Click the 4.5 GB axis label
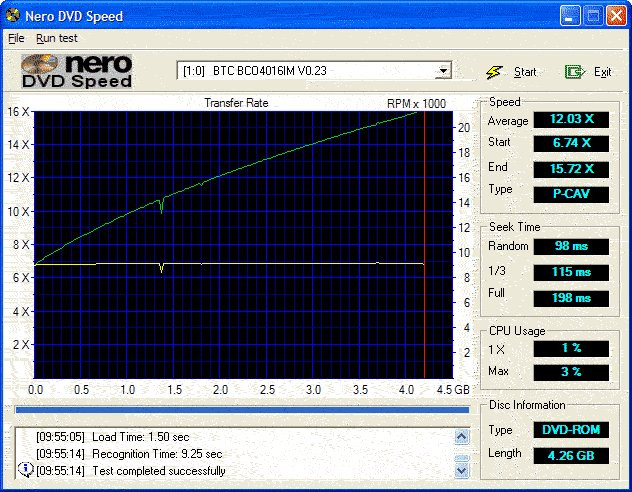 [x=453, y=390]
